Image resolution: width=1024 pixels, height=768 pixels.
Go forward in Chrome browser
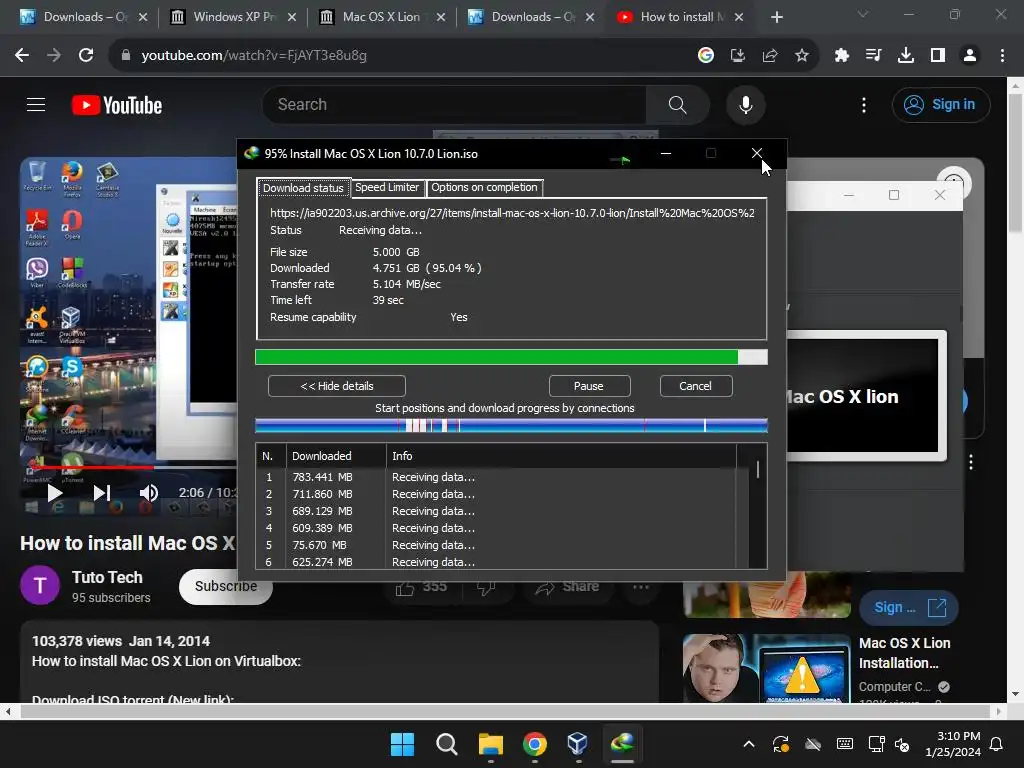click(x=54, y=56)
